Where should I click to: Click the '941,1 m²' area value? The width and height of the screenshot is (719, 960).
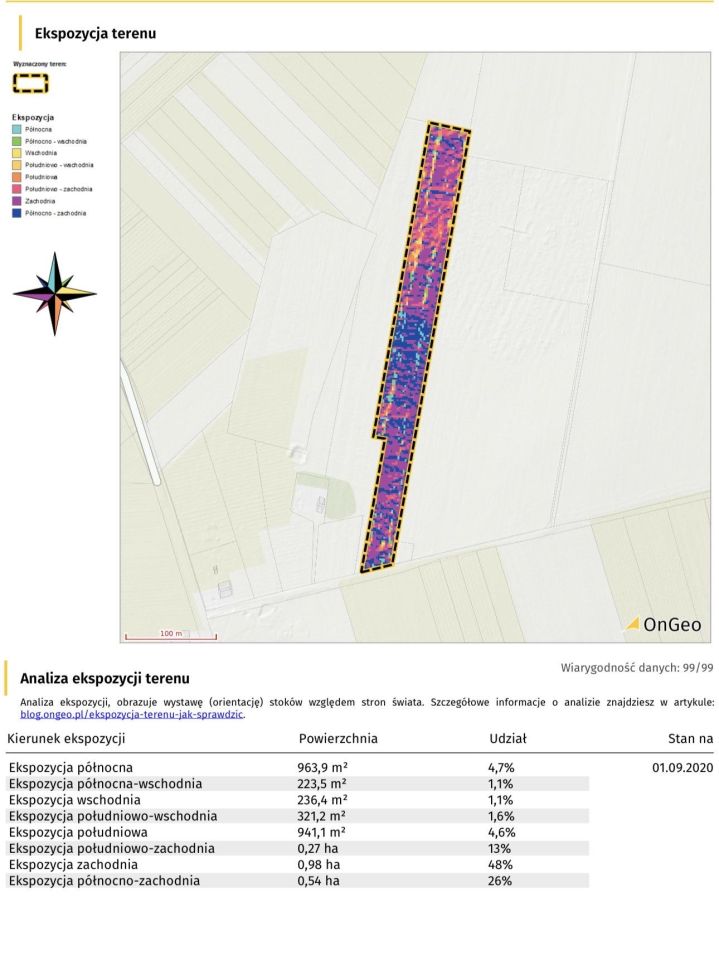click(x=322, y=833)
